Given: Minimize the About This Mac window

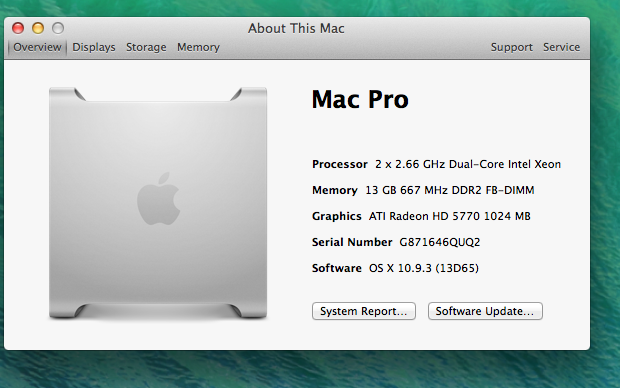Looking at the screenshot, I should [x=38, y=28].
